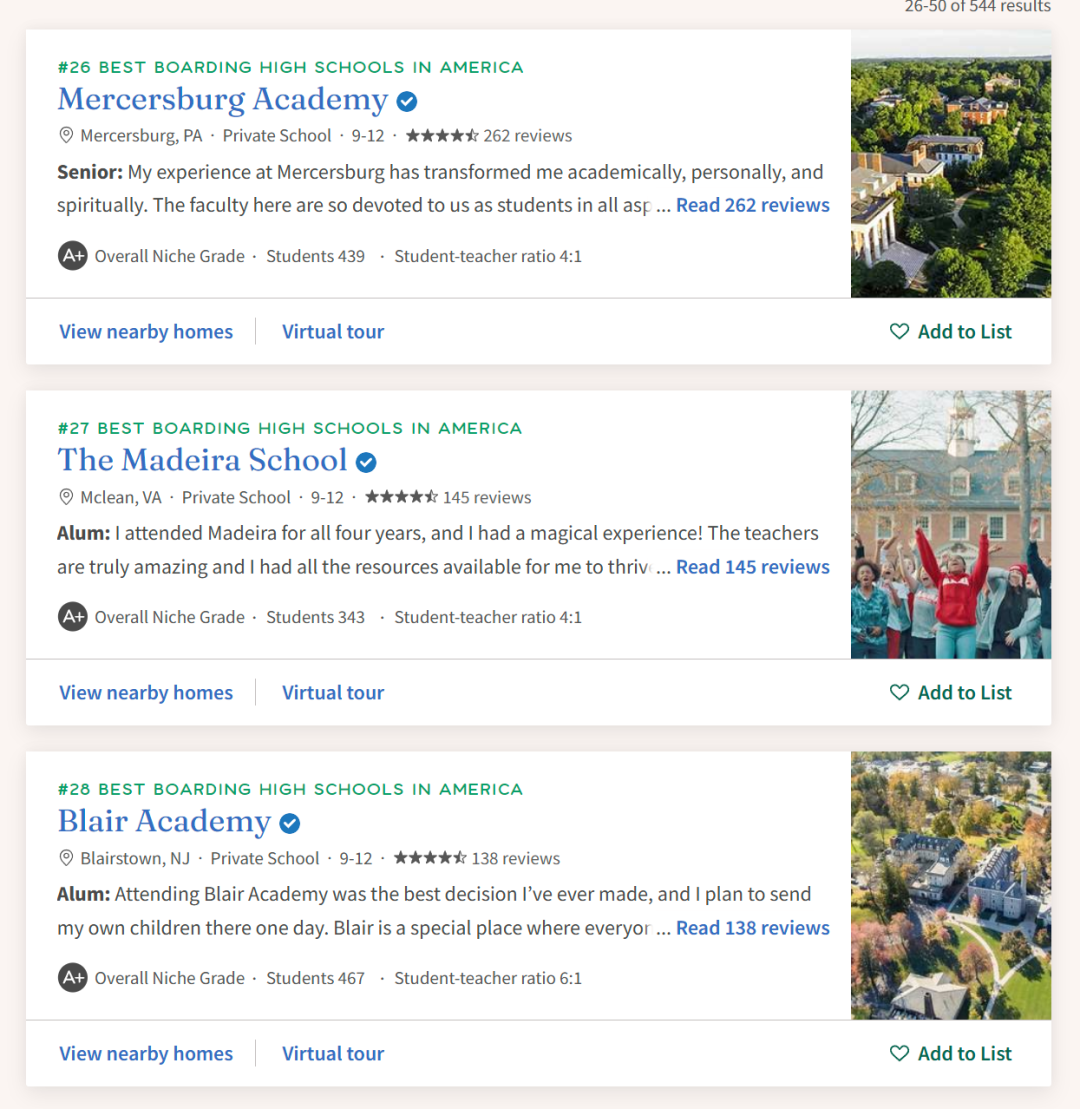Add The Madeira School to list
This screenshot has height=1109, width=1080.
tap(950, 692)
